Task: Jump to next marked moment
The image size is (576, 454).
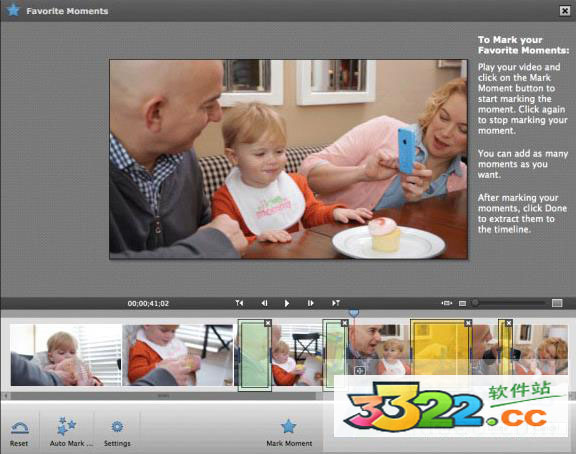Action: pos(336,303)
